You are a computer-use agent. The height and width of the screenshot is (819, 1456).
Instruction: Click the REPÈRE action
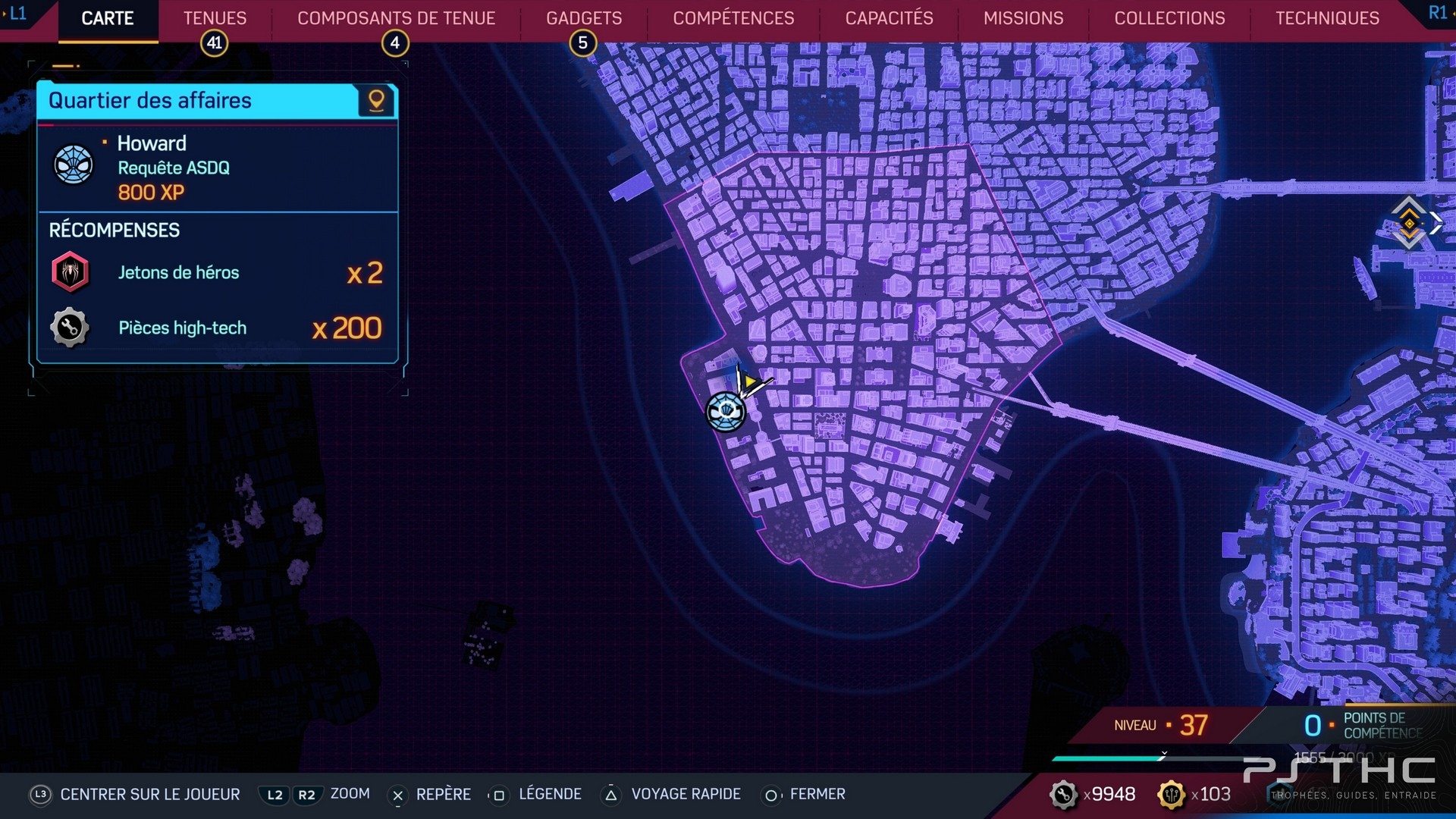[x=444, y=794]
